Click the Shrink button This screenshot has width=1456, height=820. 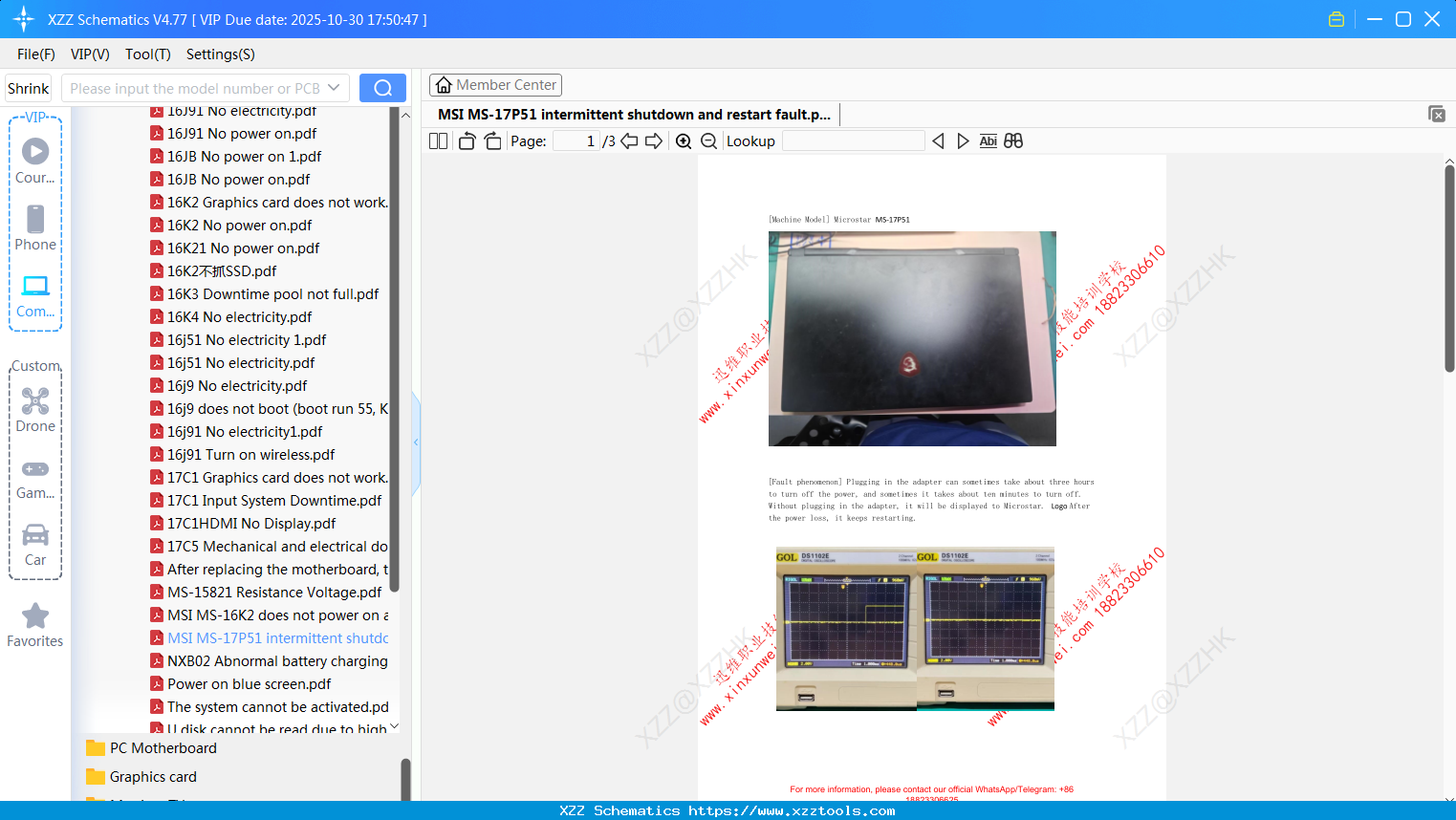pos(28,88)
